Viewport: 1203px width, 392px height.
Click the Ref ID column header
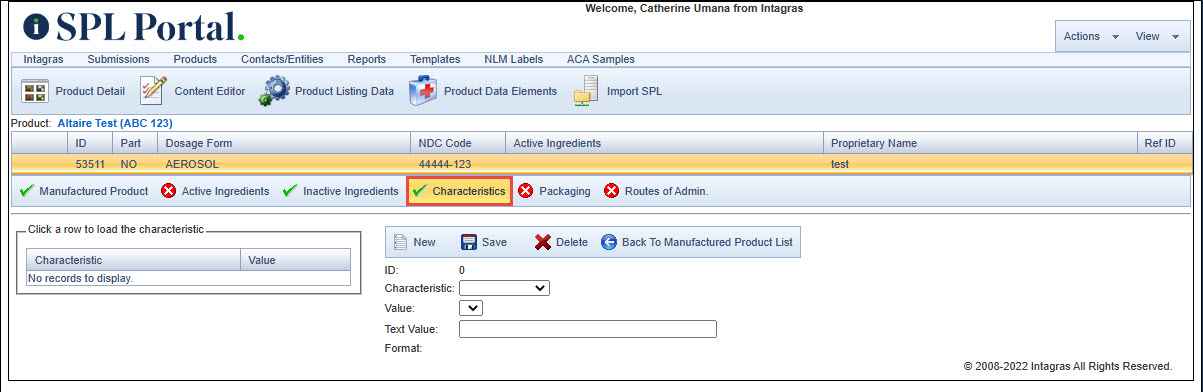click(1165, 143)
